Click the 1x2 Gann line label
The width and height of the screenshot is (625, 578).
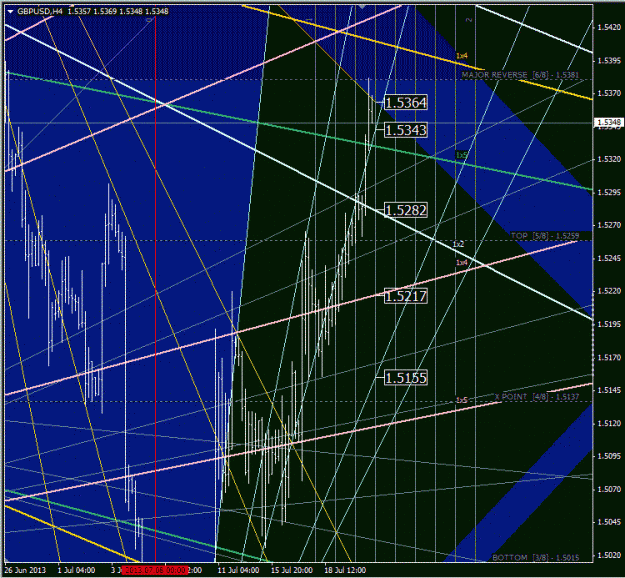point(458,244)
